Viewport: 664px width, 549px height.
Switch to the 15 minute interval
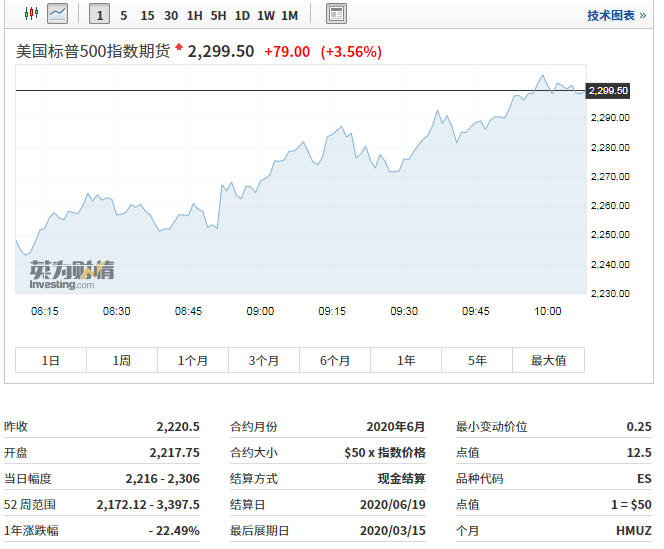pos(147,15)
